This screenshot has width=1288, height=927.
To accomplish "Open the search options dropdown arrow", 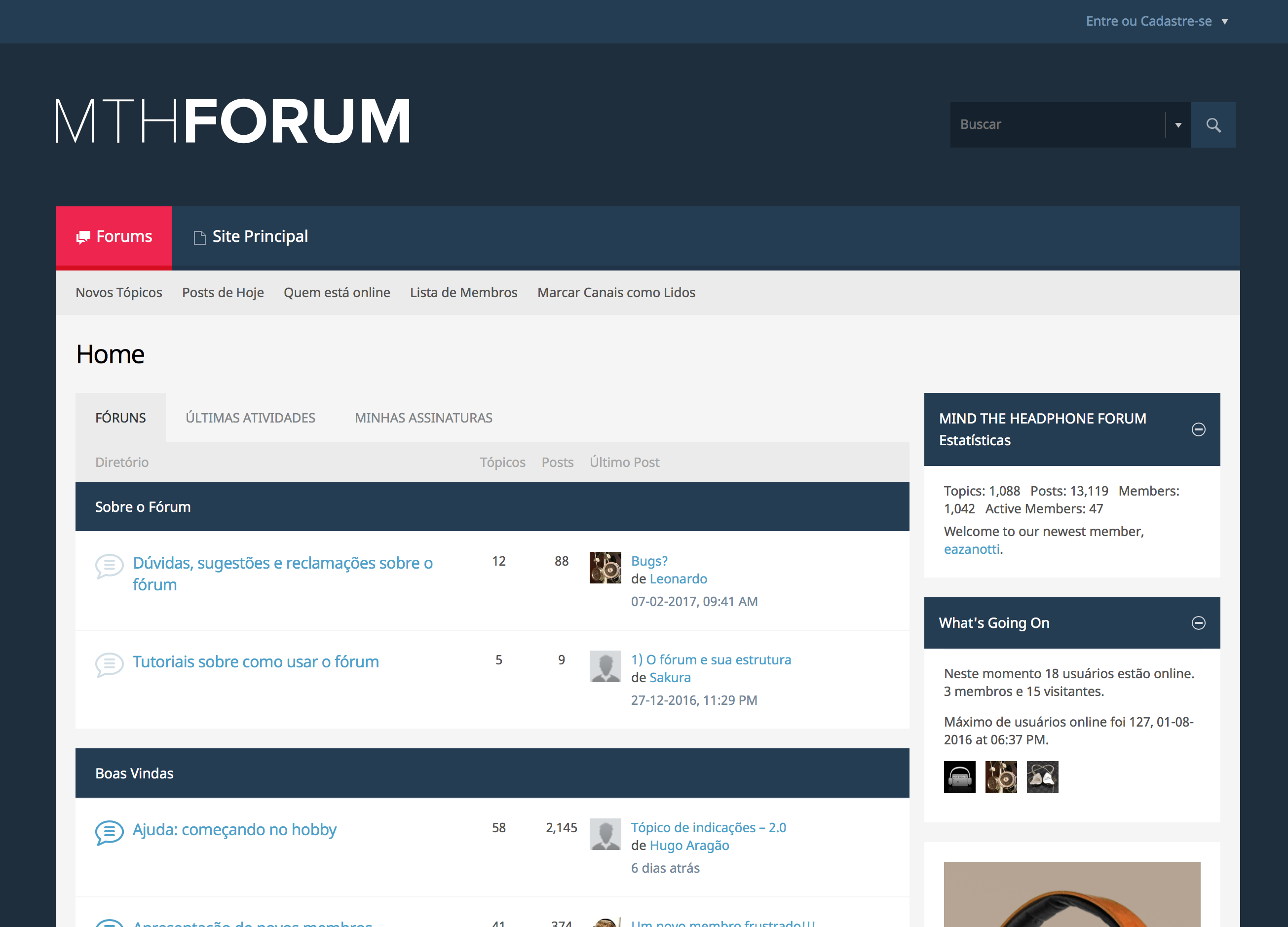I will [x=1178, y=125].
